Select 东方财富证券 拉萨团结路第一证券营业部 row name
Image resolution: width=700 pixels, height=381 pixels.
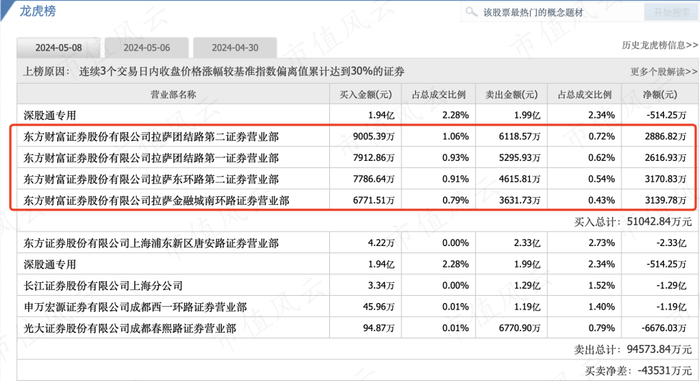(x=151, y=158)
